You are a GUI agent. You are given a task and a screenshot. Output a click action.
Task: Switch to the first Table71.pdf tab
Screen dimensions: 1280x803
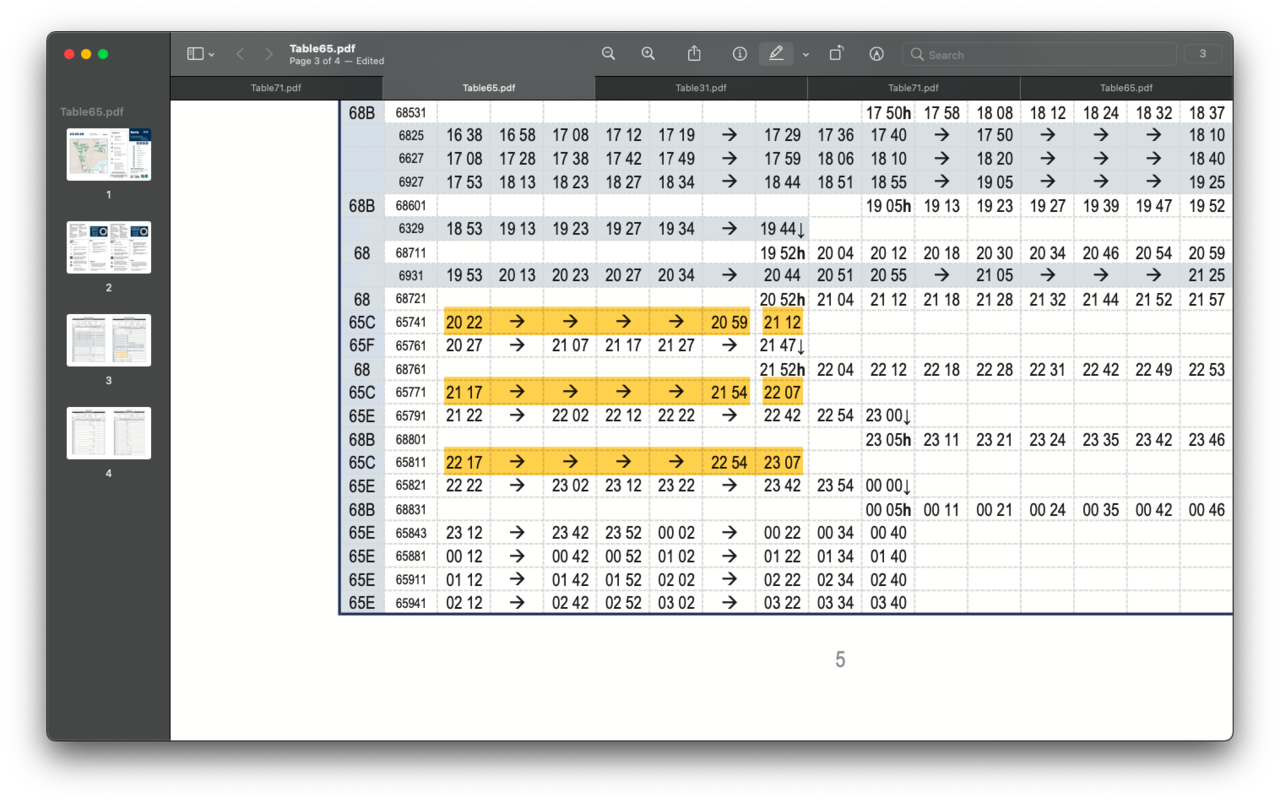(x=276, y=88)
